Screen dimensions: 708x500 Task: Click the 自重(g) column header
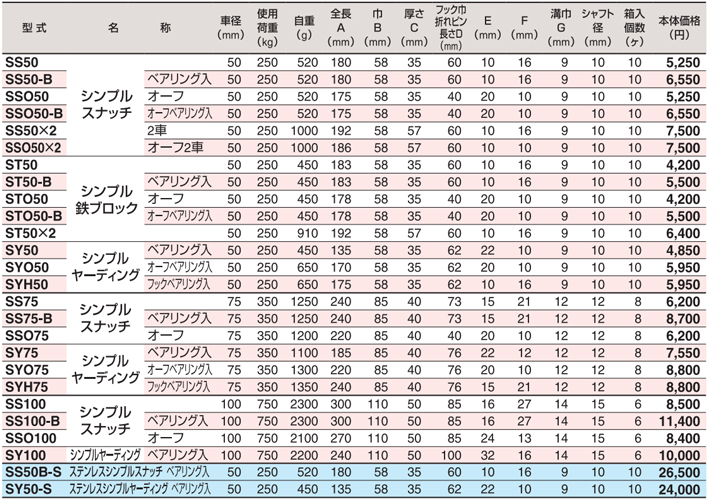[304, 28]
